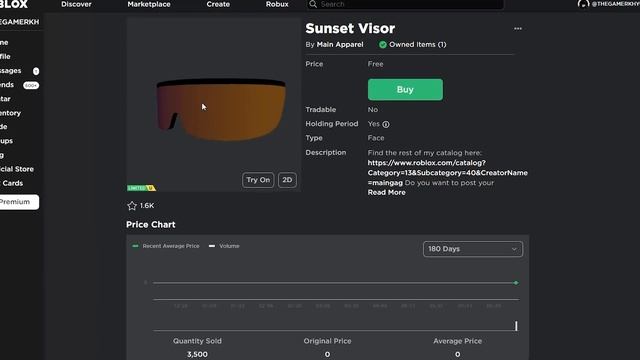
Task: Click the favorite star icon
Action: 132,206
